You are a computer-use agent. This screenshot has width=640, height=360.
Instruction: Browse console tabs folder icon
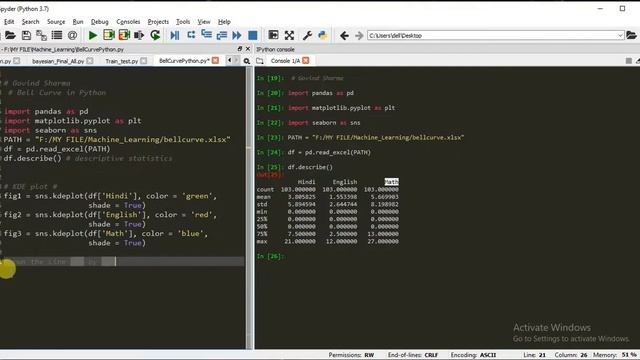tap(260, 61)
